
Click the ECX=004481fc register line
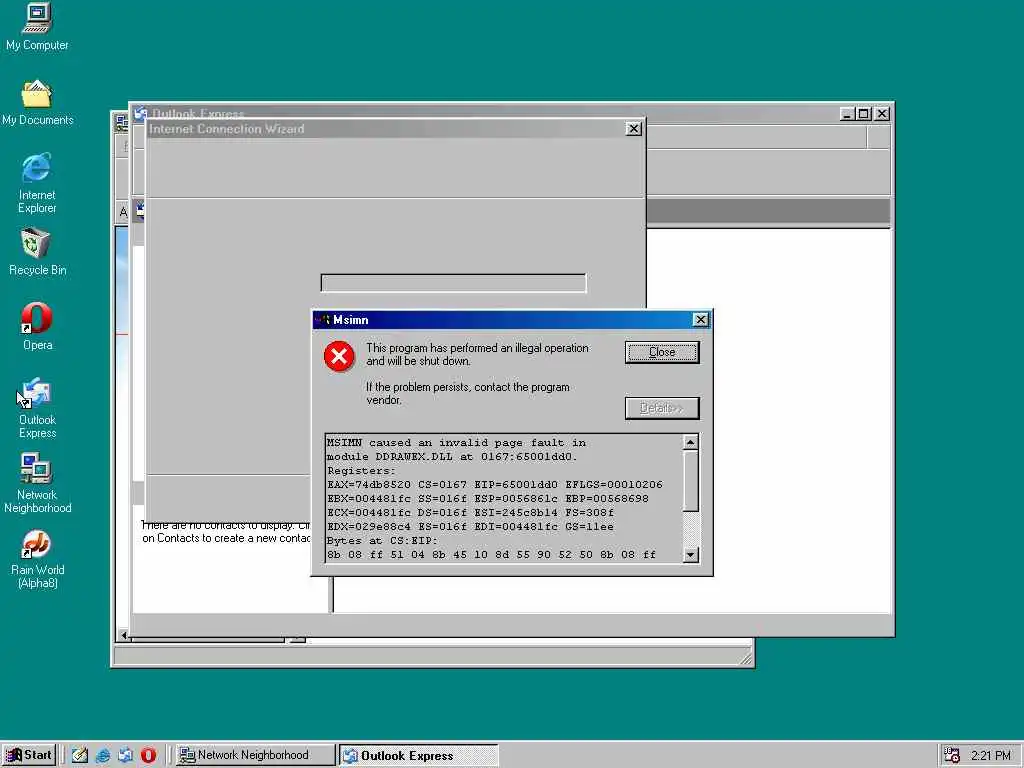click(470, 513)
